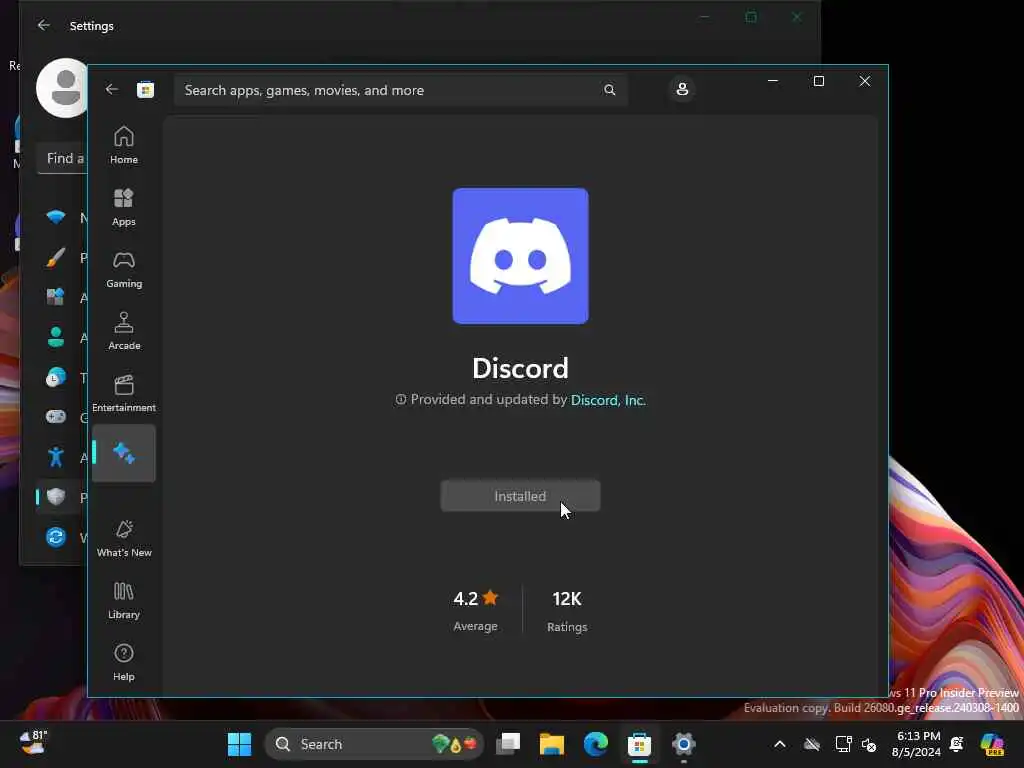Open Apps (squares icon) in Settings
The image size is (1024, 768).
click(56, 297)
